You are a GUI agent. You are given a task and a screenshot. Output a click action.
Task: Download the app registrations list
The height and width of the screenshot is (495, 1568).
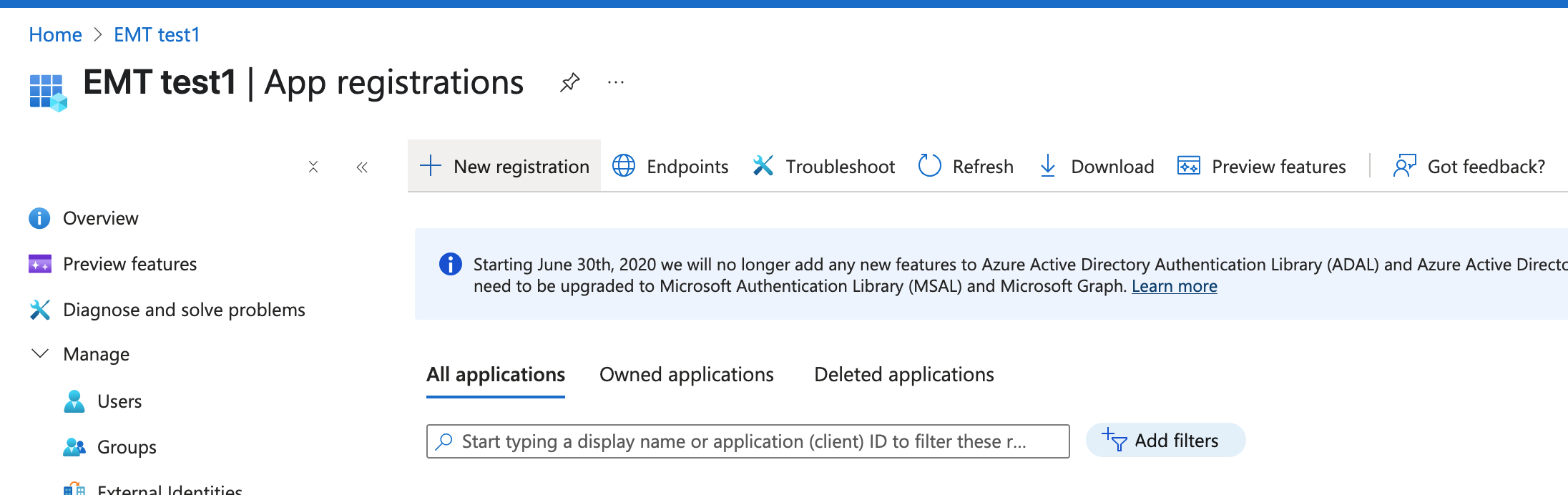[x=1096, y=166]
